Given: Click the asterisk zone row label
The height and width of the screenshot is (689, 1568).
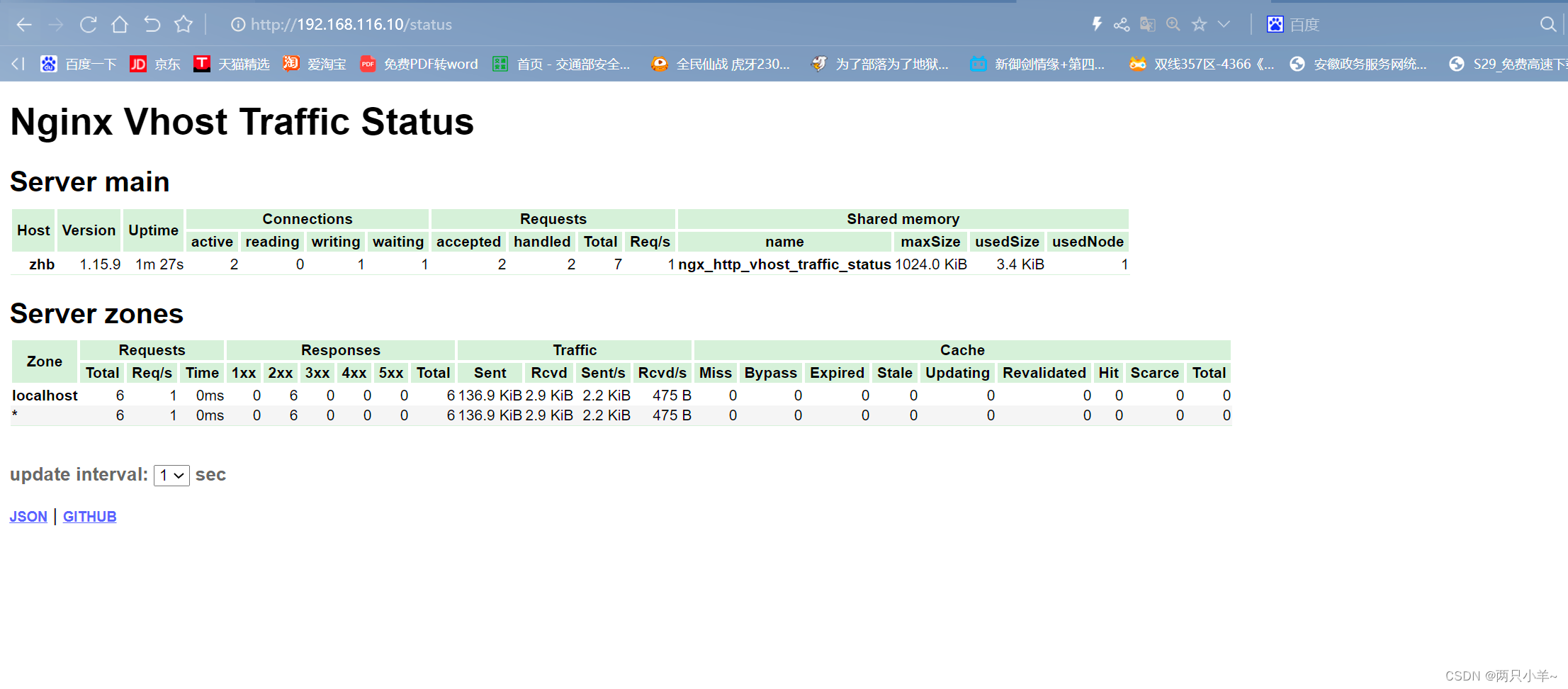Looking at the screenshot, I should click(x=15, y=415).
